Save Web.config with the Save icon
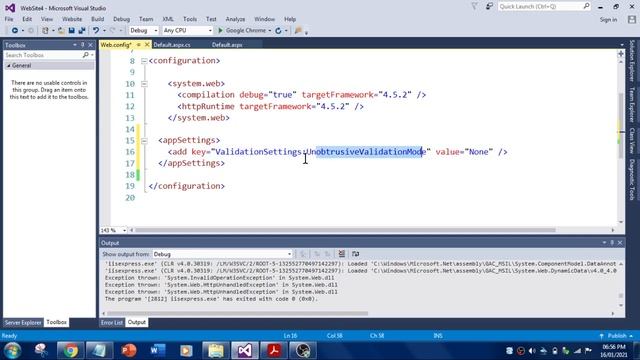Image resolution: width=640 pixels, height=360 pixels. pyautogui.click(x=71, y=31)
